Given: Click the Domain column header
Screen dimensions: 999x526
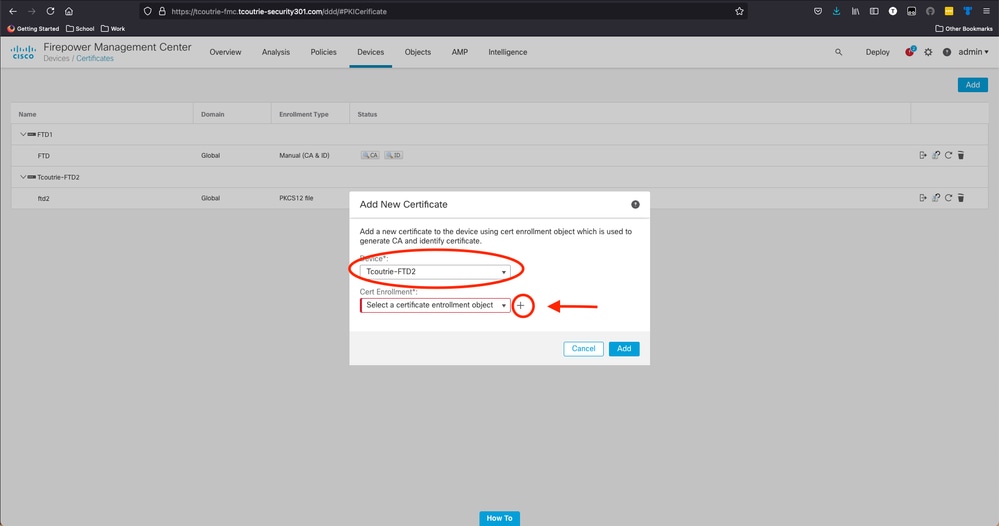Looking at the screenshot, I should pos(213,115).
